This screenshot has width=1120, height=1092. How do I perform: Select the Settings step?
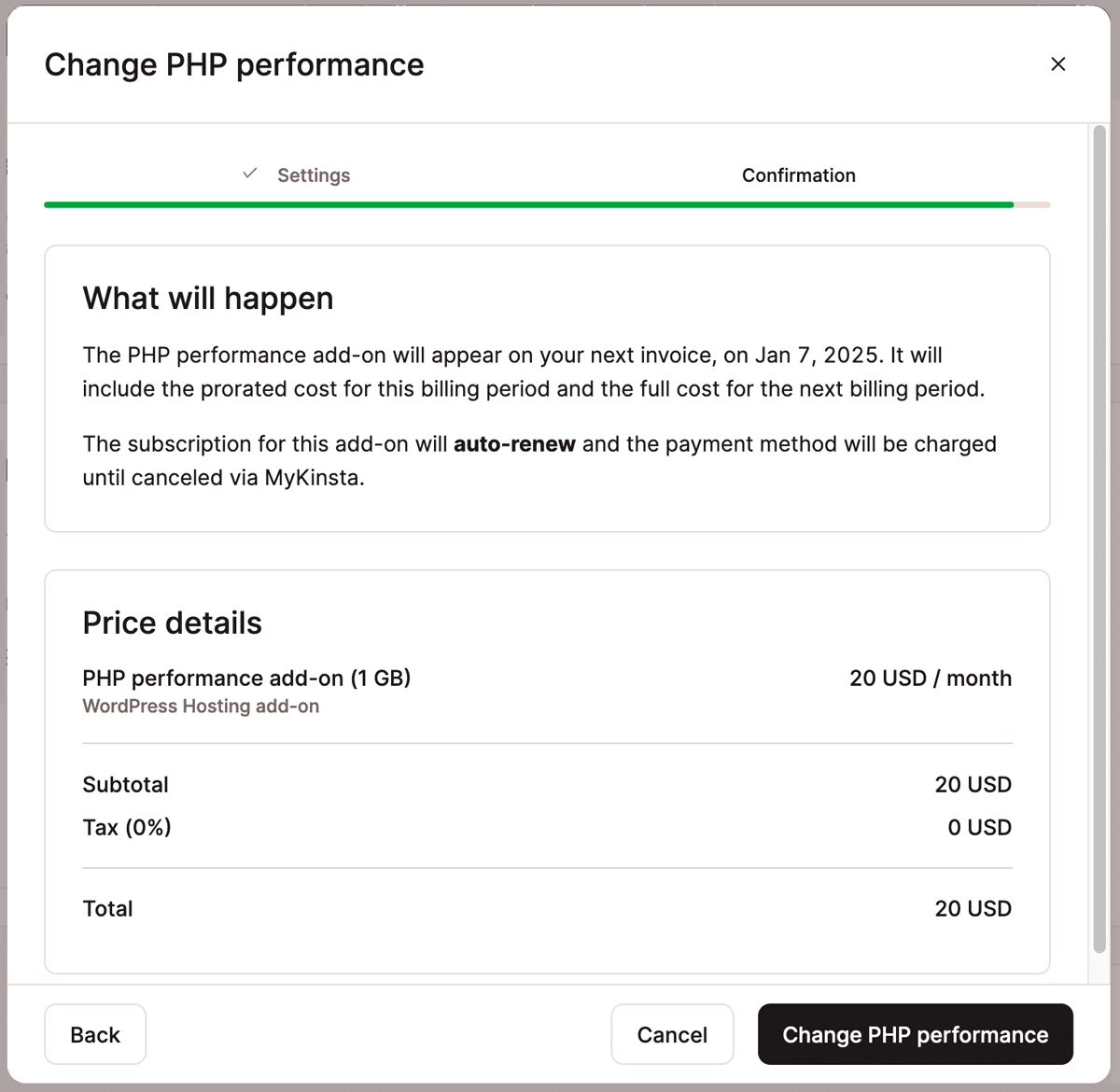point(314,175)
